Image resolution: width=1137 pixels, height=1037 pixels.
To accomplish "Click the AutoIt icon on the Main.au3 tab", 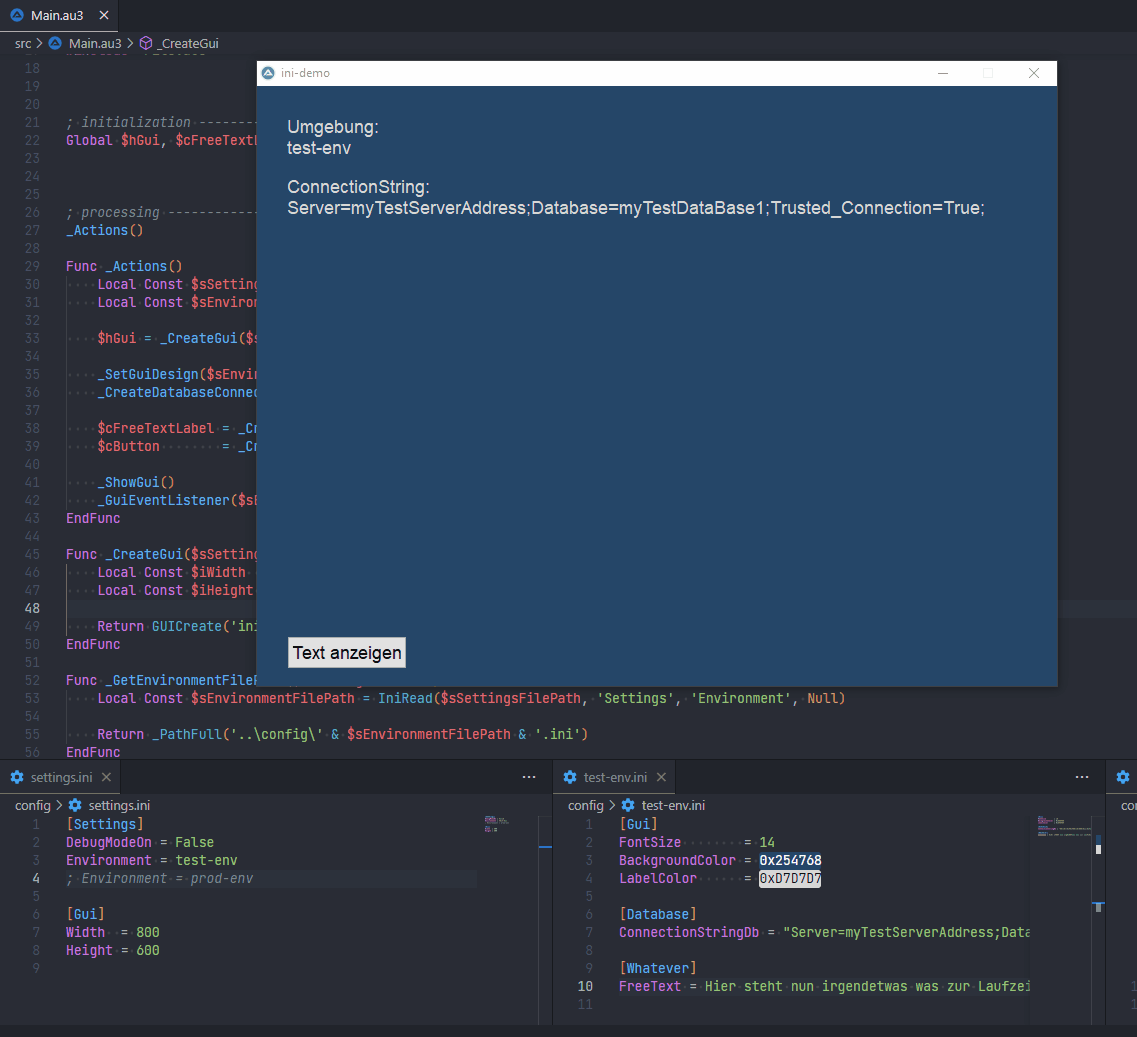I will 17,16.
